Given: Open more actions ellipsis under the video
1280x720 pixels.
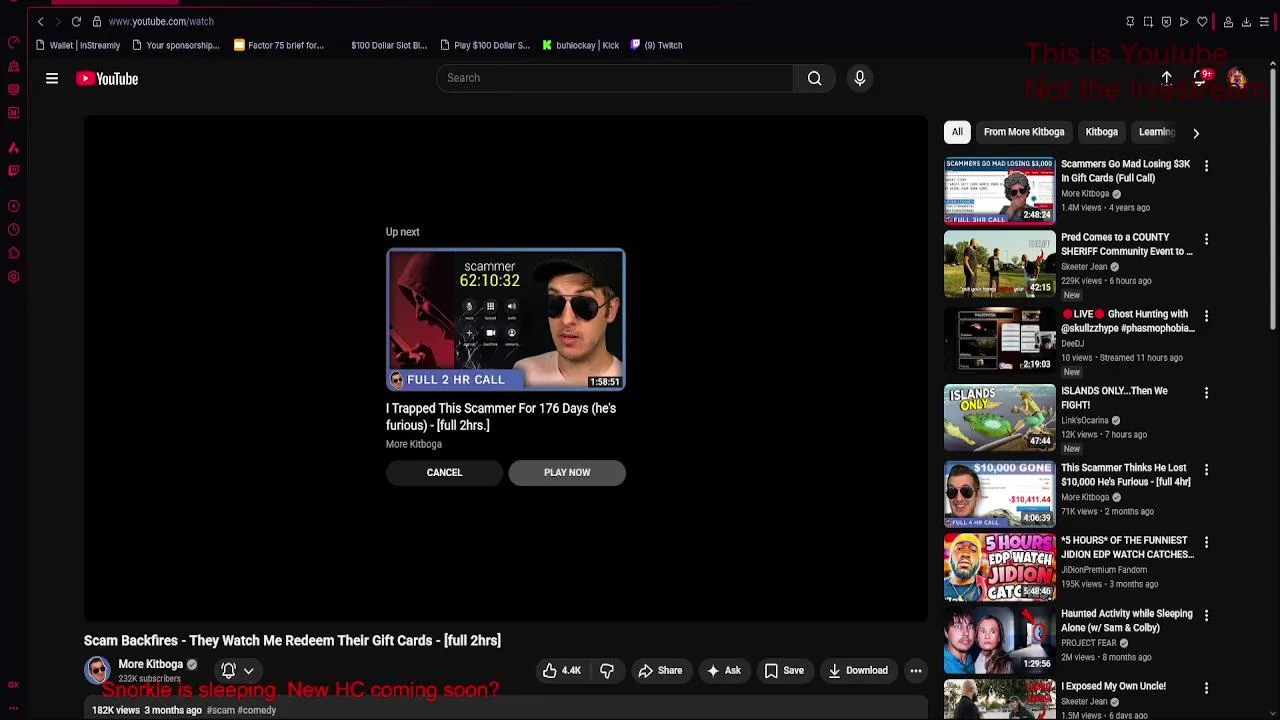Looking at the screenshot, I should (x=915, y=671).
